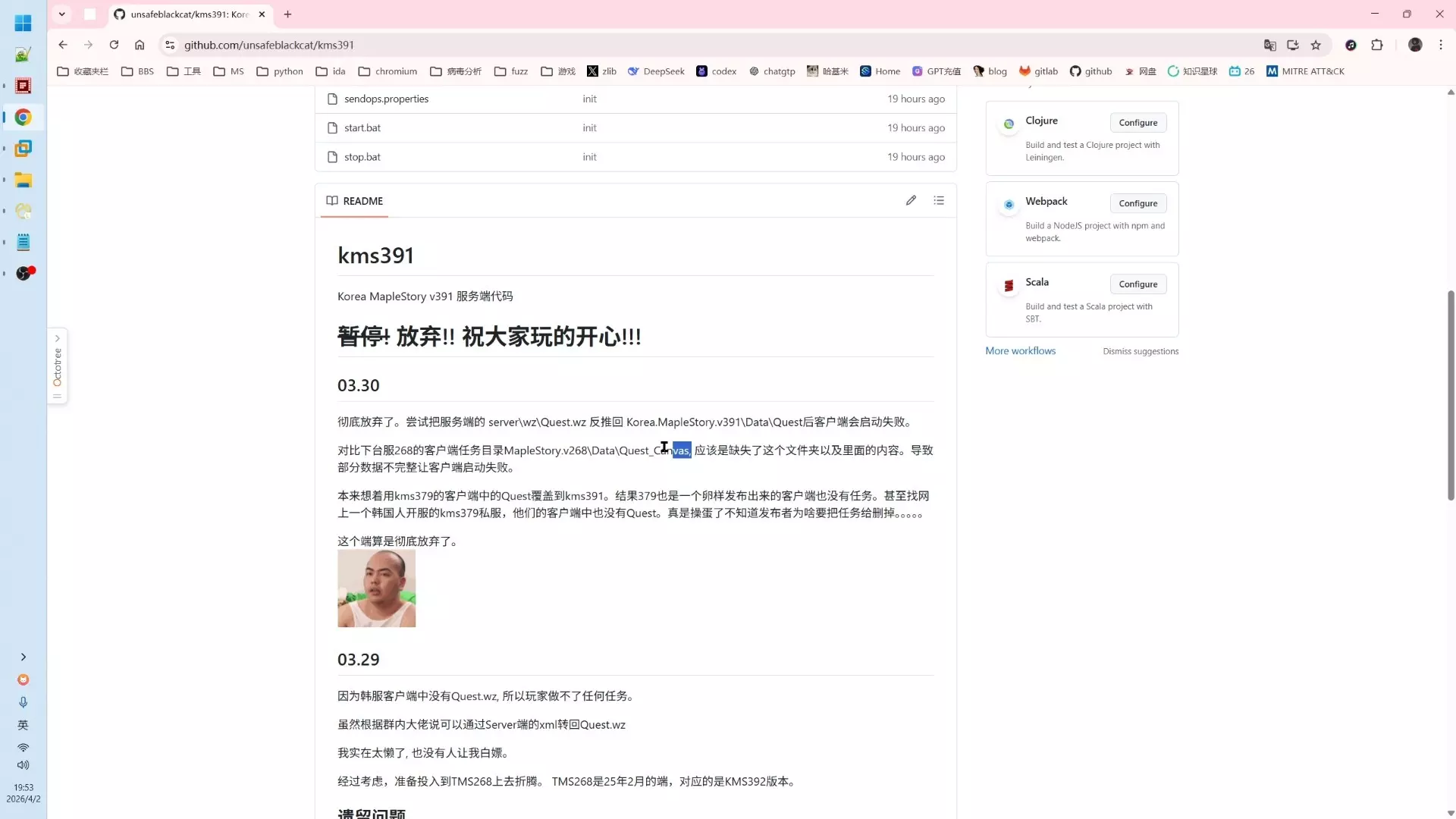The width and height of the screenshot is (1456, 819).
Task: Click the browser reload icon
Action: coord(114,45)
